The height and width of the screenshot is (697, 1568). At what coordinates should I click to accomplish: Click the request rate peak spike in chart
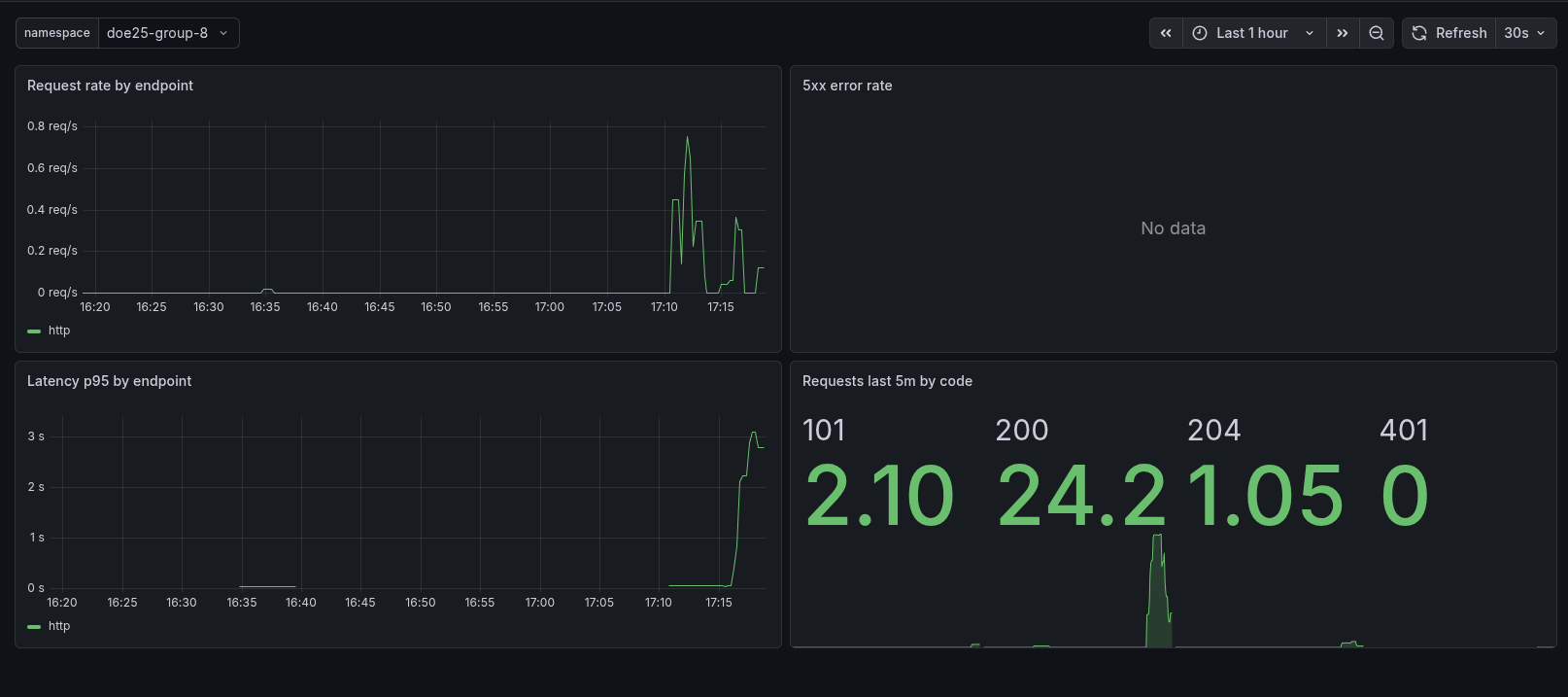click(x=687, y=138)
